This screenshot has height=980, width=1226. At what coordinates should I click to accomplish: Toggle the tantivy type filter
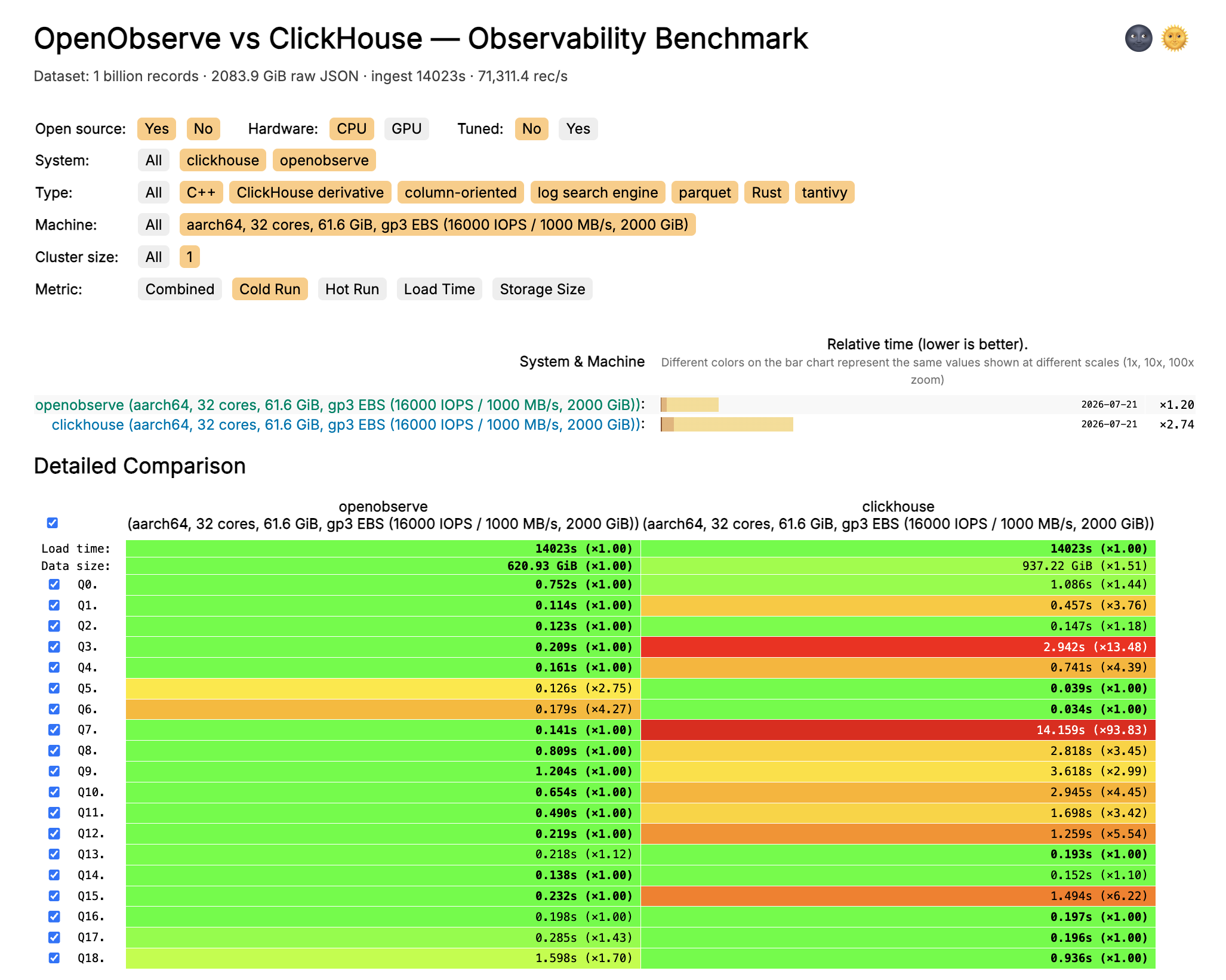pos(824,193)
